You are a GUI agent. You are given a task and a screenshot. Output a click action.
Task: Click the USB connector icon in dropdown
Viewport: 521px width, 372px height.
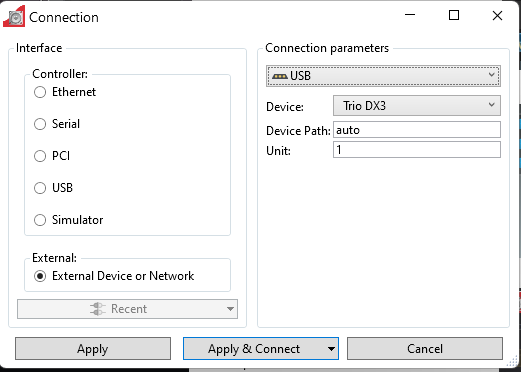(280, 76)
